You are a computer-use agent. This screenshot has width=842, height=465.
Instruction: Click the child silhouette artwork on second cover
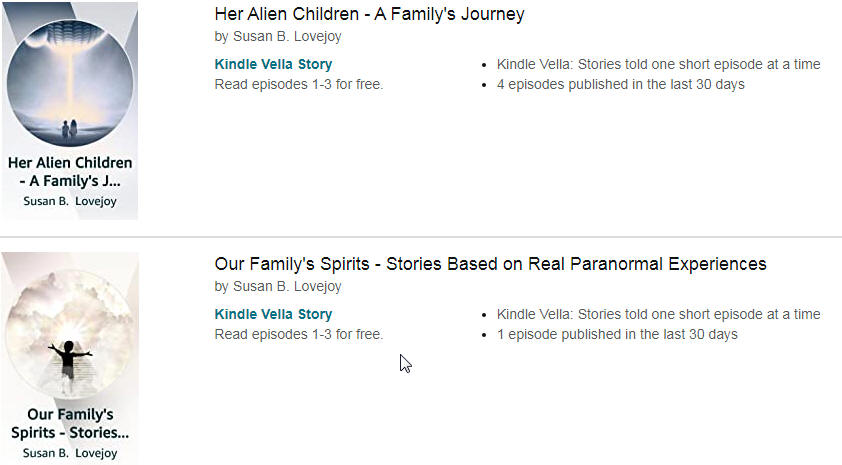click(68, 355)
